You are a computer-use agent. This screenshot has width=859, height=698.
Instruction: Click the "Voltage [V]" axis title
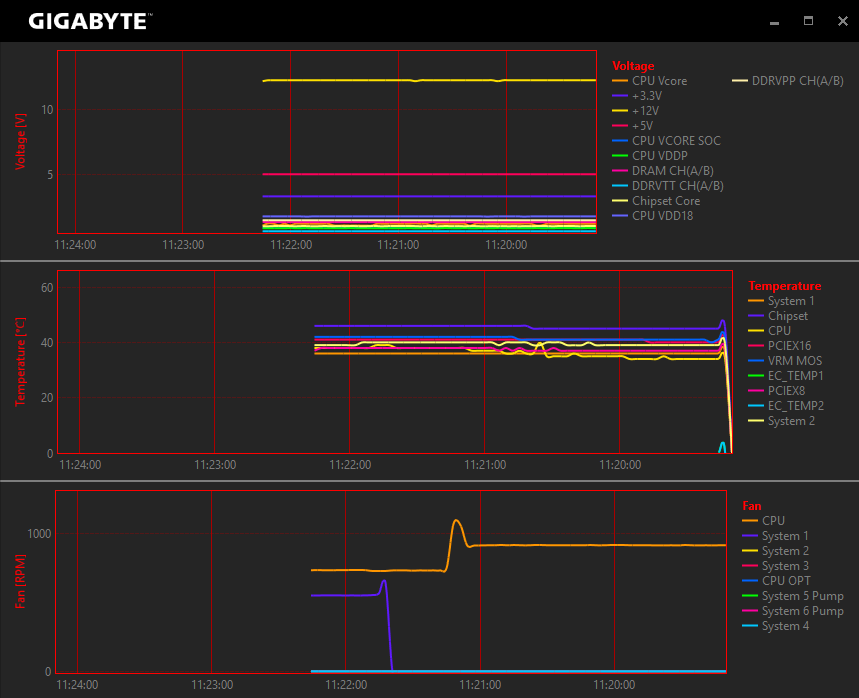click(x=20, y=141)
